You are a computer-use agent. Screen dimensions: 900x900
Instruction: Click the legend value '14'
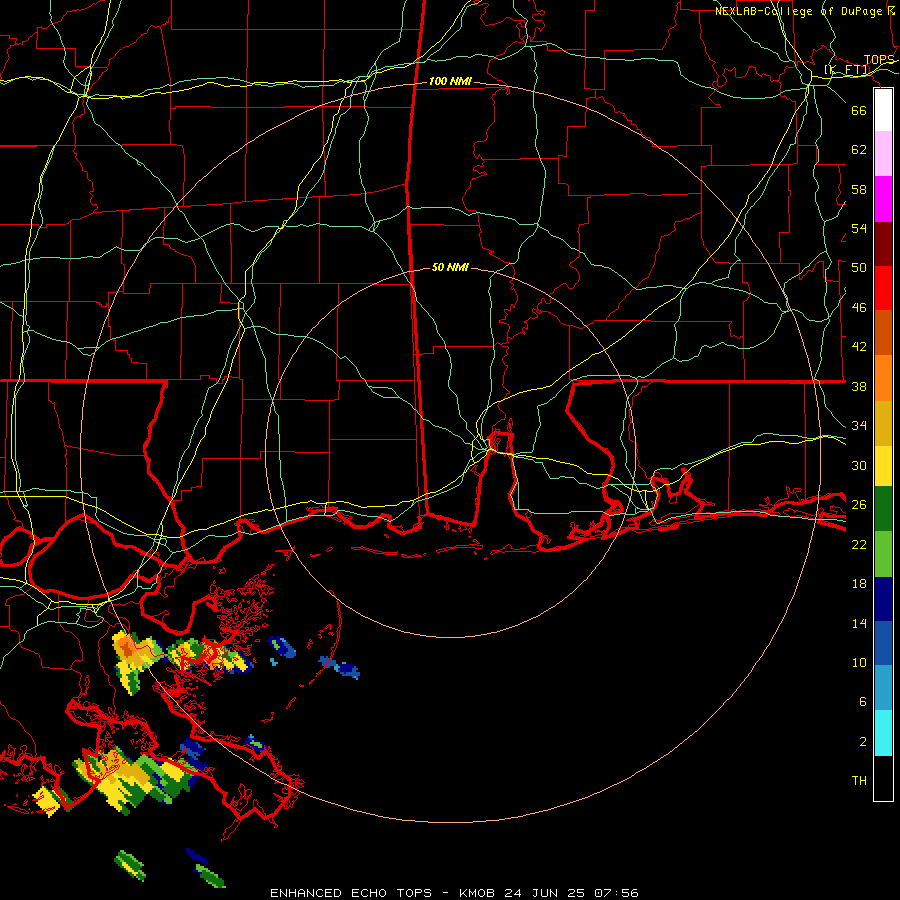pyautogui.click(x=859, y=623)
